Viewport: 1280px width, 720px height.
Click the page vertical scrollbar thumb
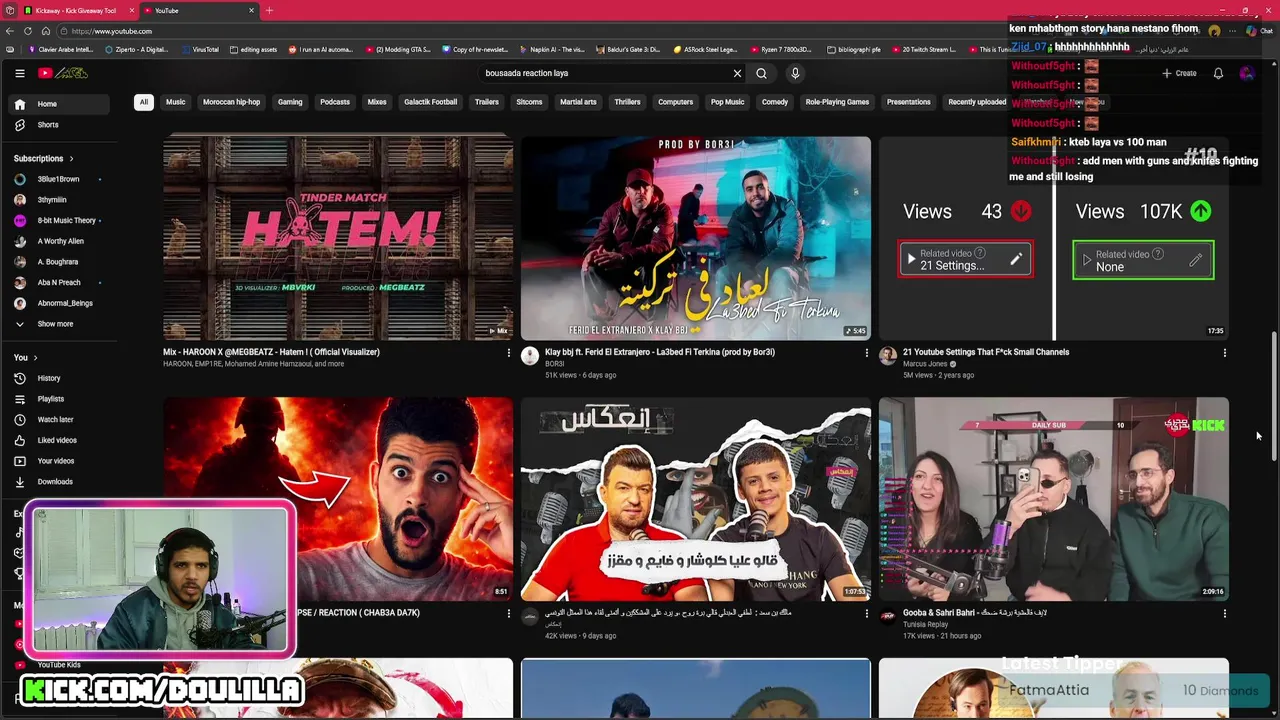tap(1274, 395)
